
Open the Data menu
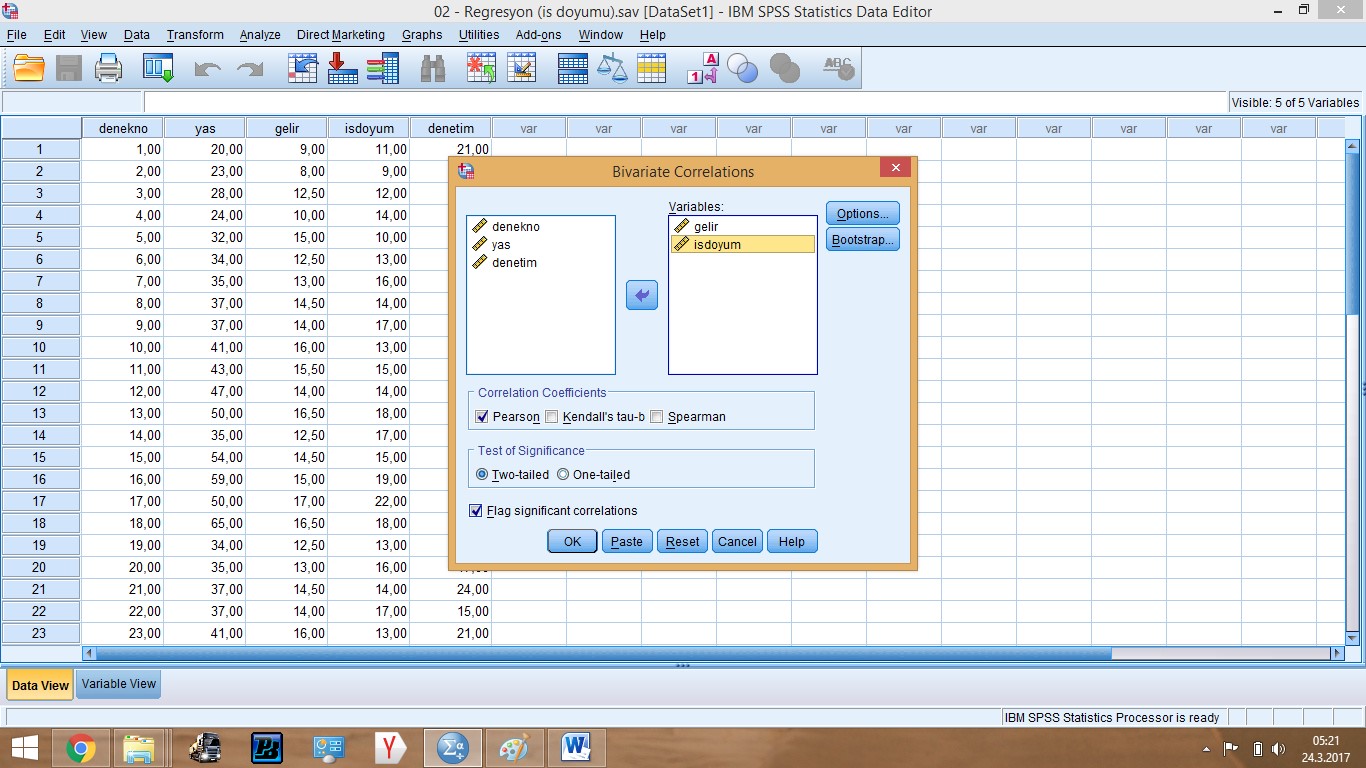click(137, 35)
